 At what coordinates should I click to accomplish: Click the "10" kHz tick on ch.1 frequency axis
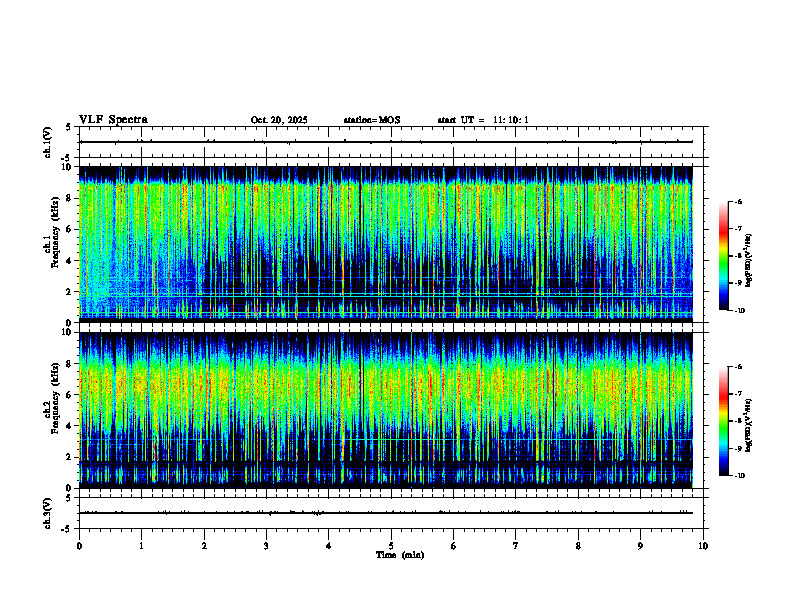(x=67, y=167)
